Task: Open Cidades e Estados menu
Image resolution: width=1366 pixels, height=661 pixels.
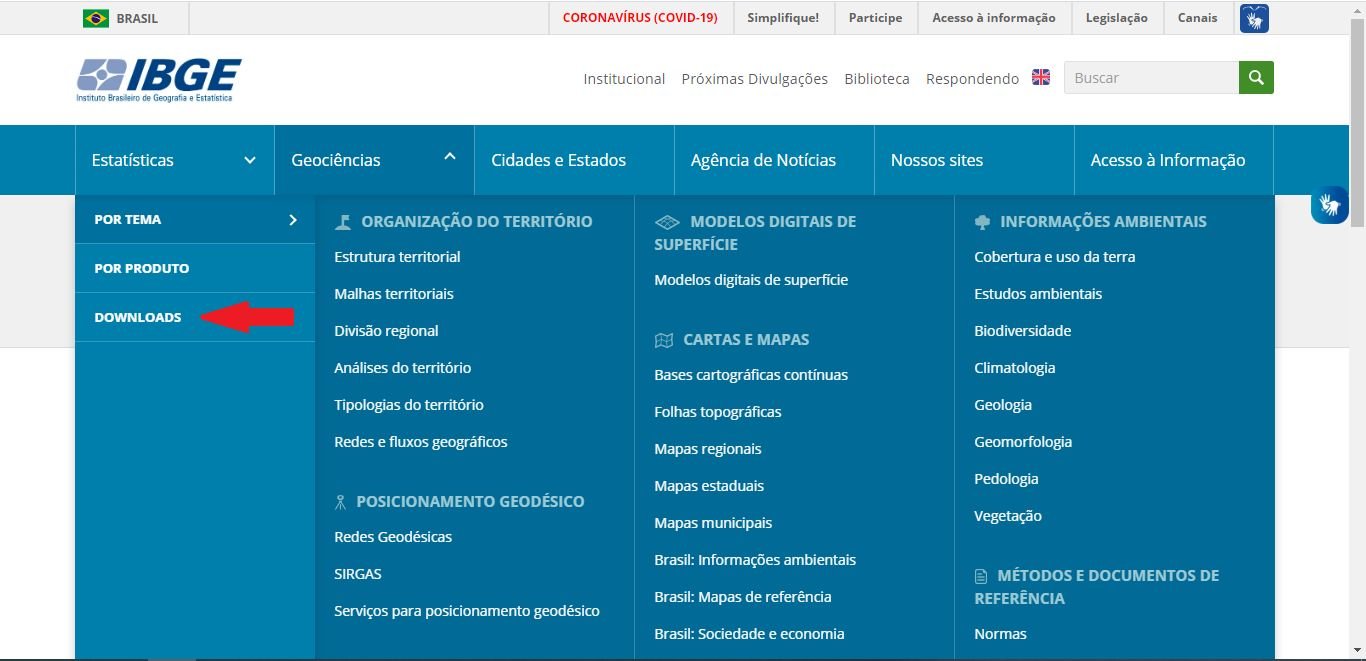Action: pyautogui.click(x=558, y=160)
